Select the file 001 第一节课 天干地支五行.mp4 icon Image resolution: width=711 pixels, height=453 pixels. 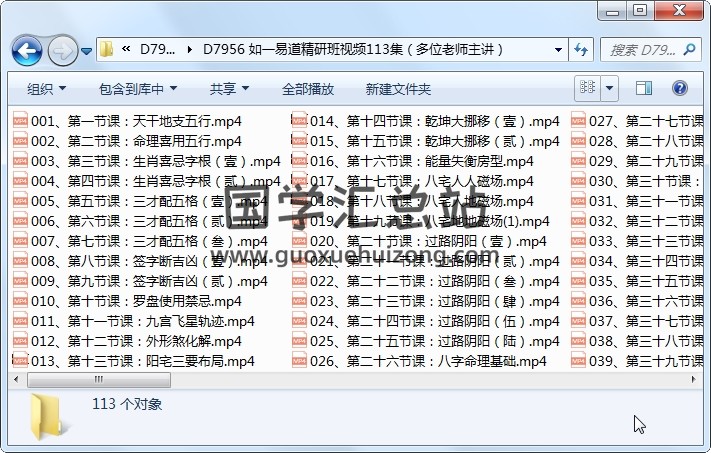(x=20, y=121)
